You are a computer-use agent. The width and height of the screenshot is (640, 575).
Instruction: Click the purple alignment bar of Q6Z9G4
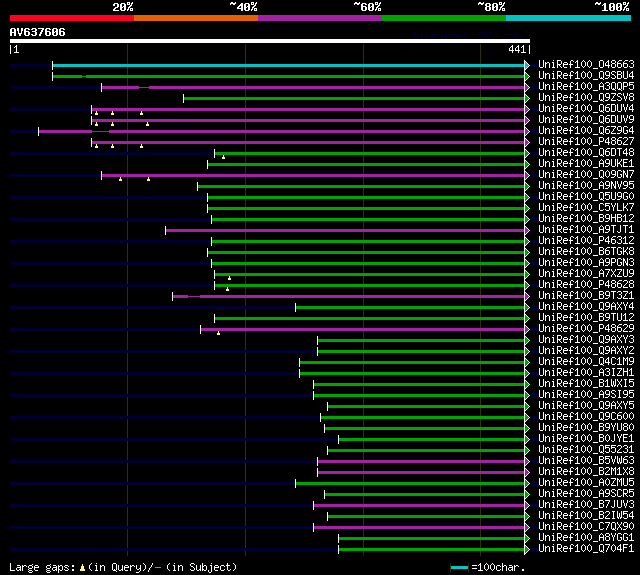point(282,131)
